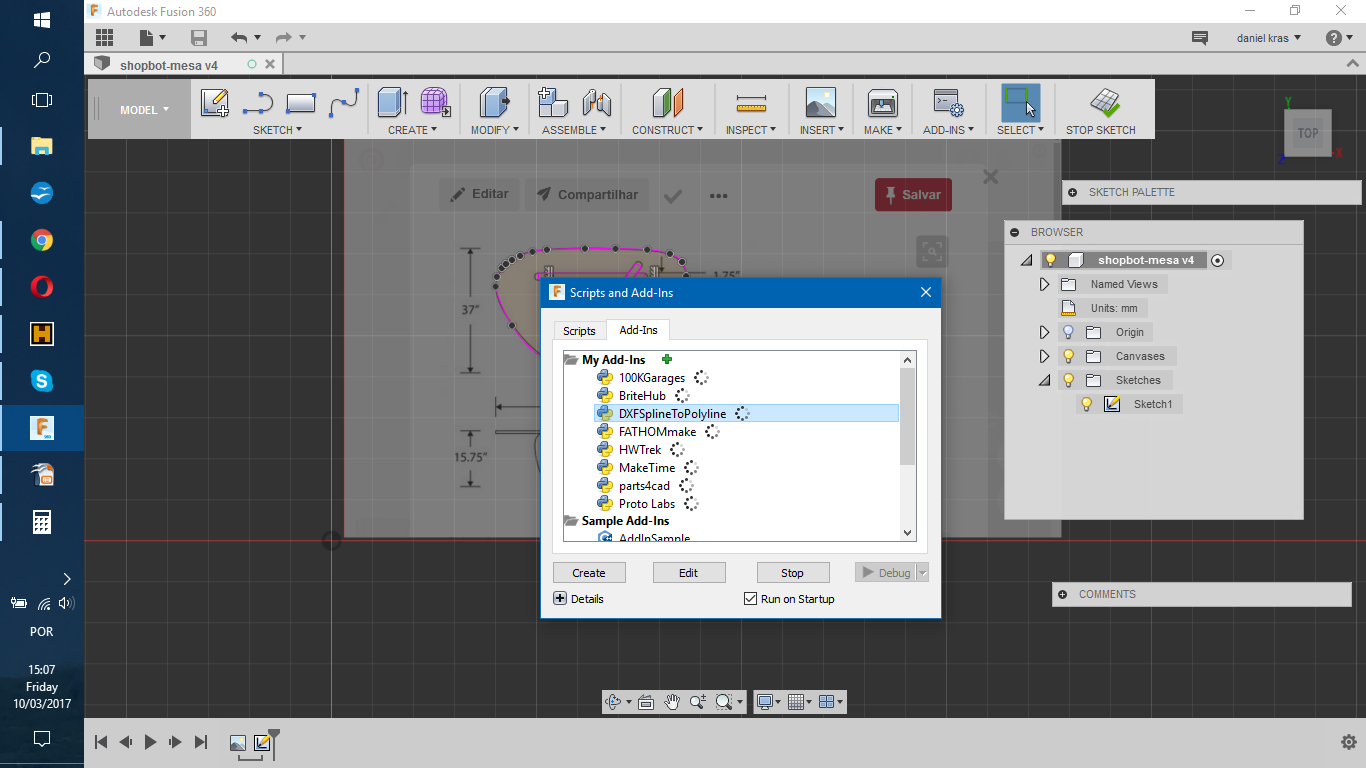Toggle the Origin folder visibility bulb

tap(1068, 332)
